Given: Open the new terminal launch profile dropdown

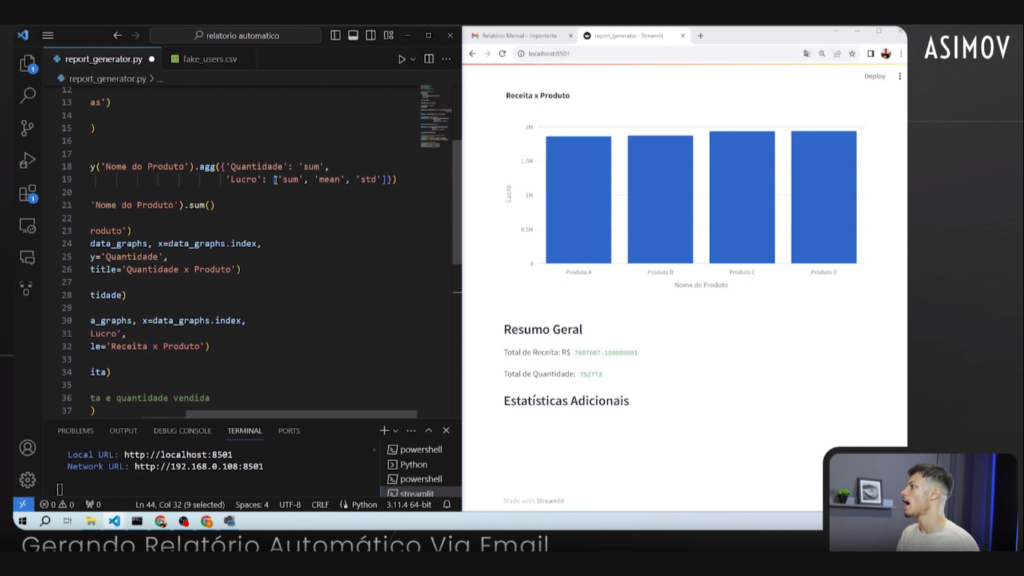Looking at the screenshot, I should (x=396, y=431).
